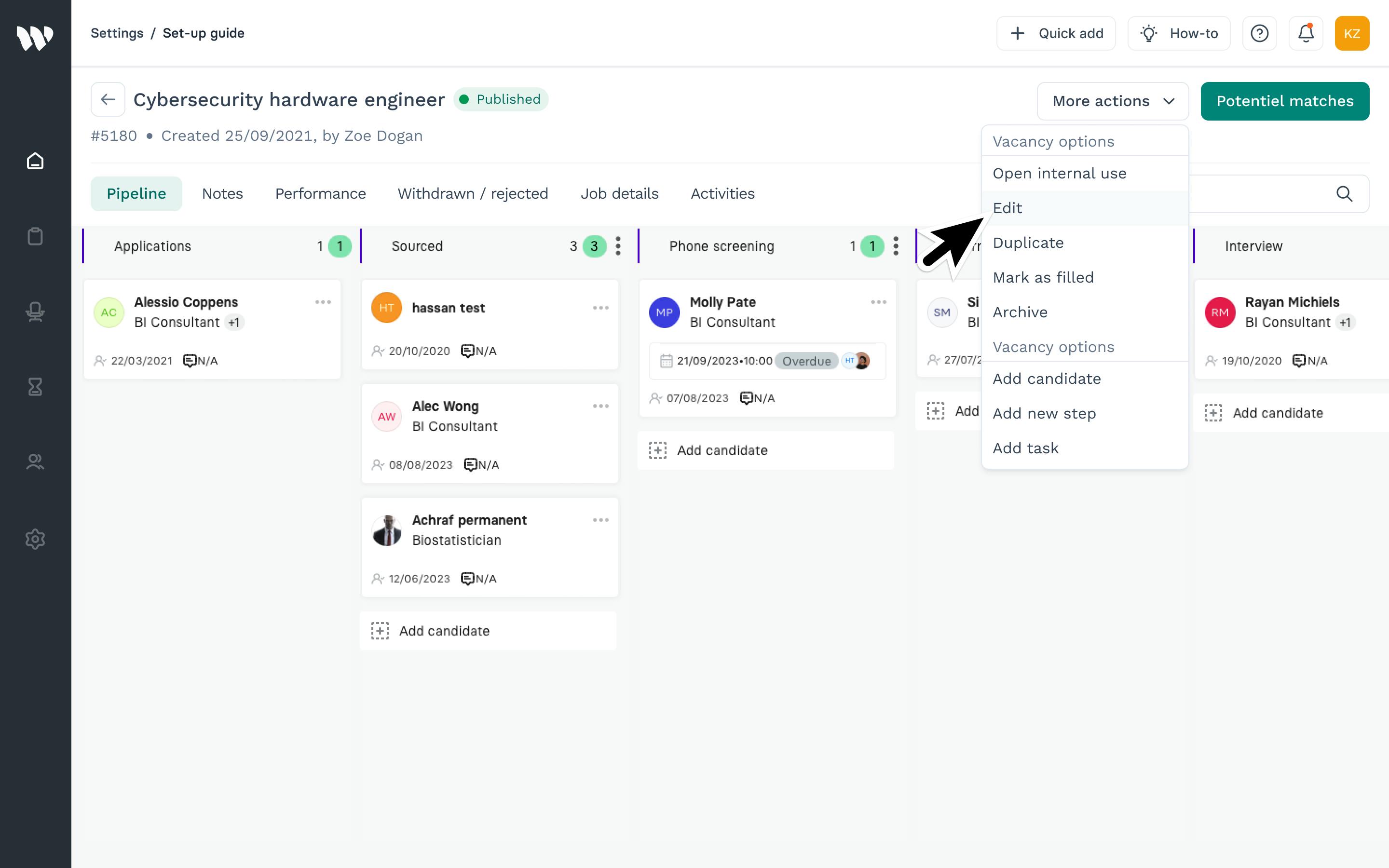
Task: Click the notifications bell icon
Action: [1305, 33]
